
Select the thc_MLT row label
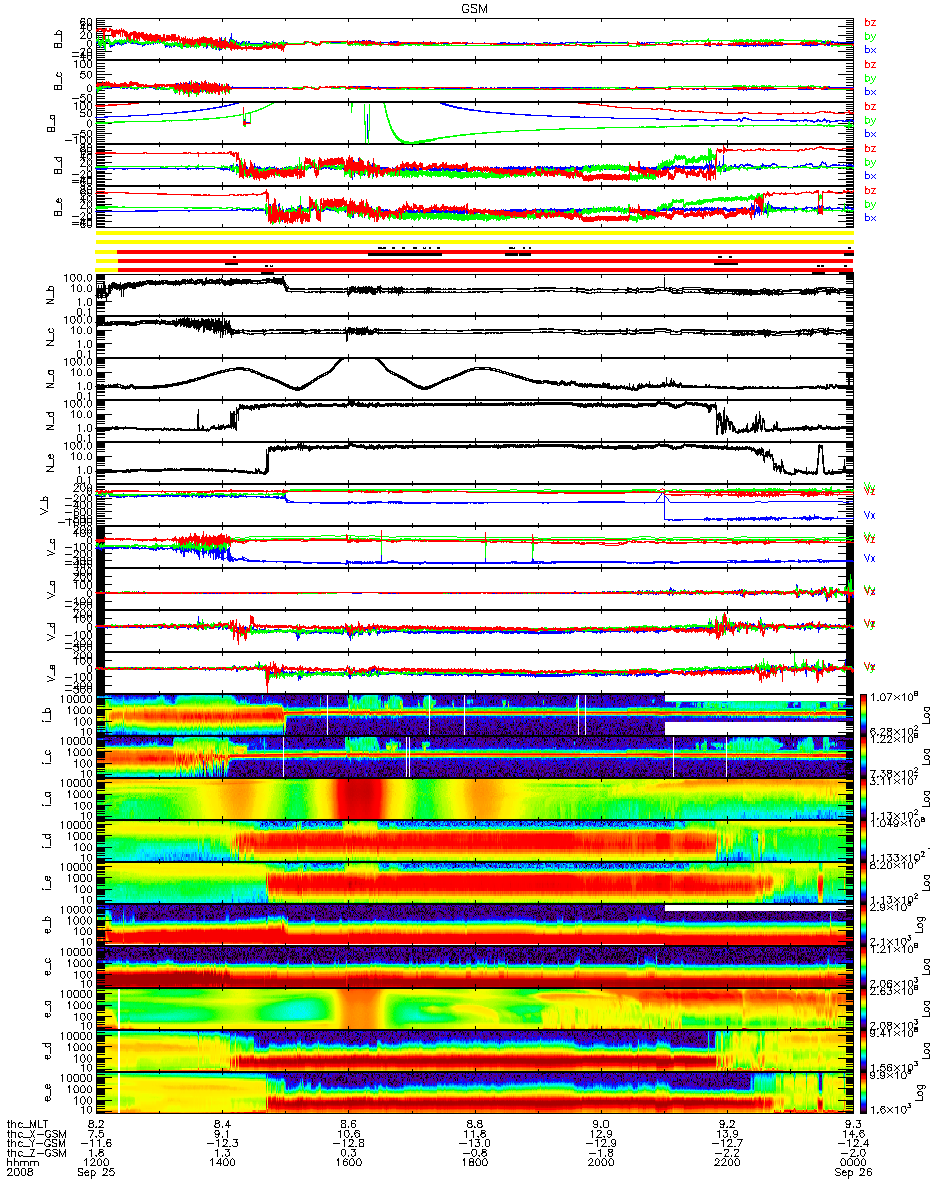[x=29, y=1124]
